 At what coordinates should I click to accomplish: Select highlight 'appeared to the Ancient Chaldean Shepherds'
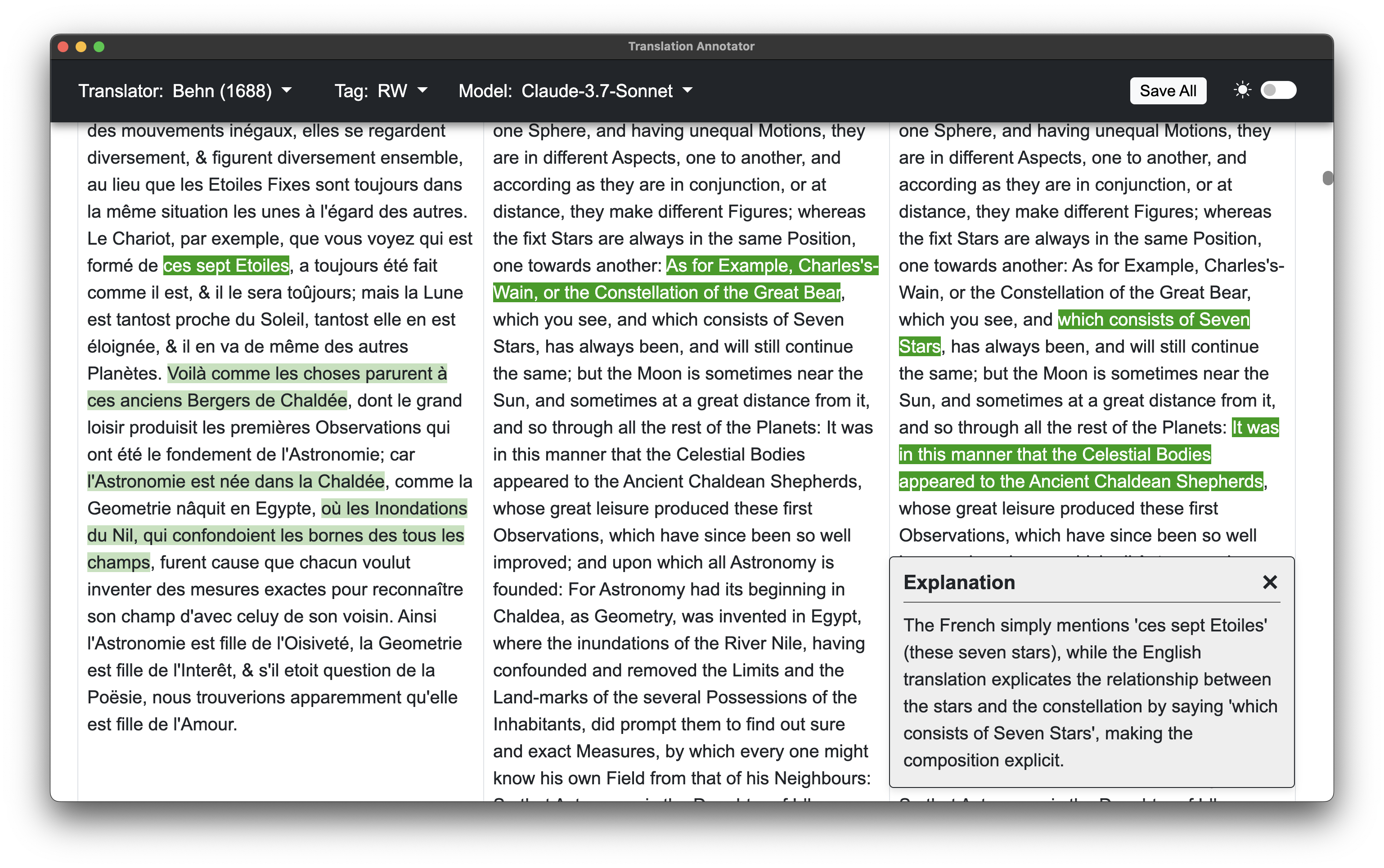pos(1080,481)
